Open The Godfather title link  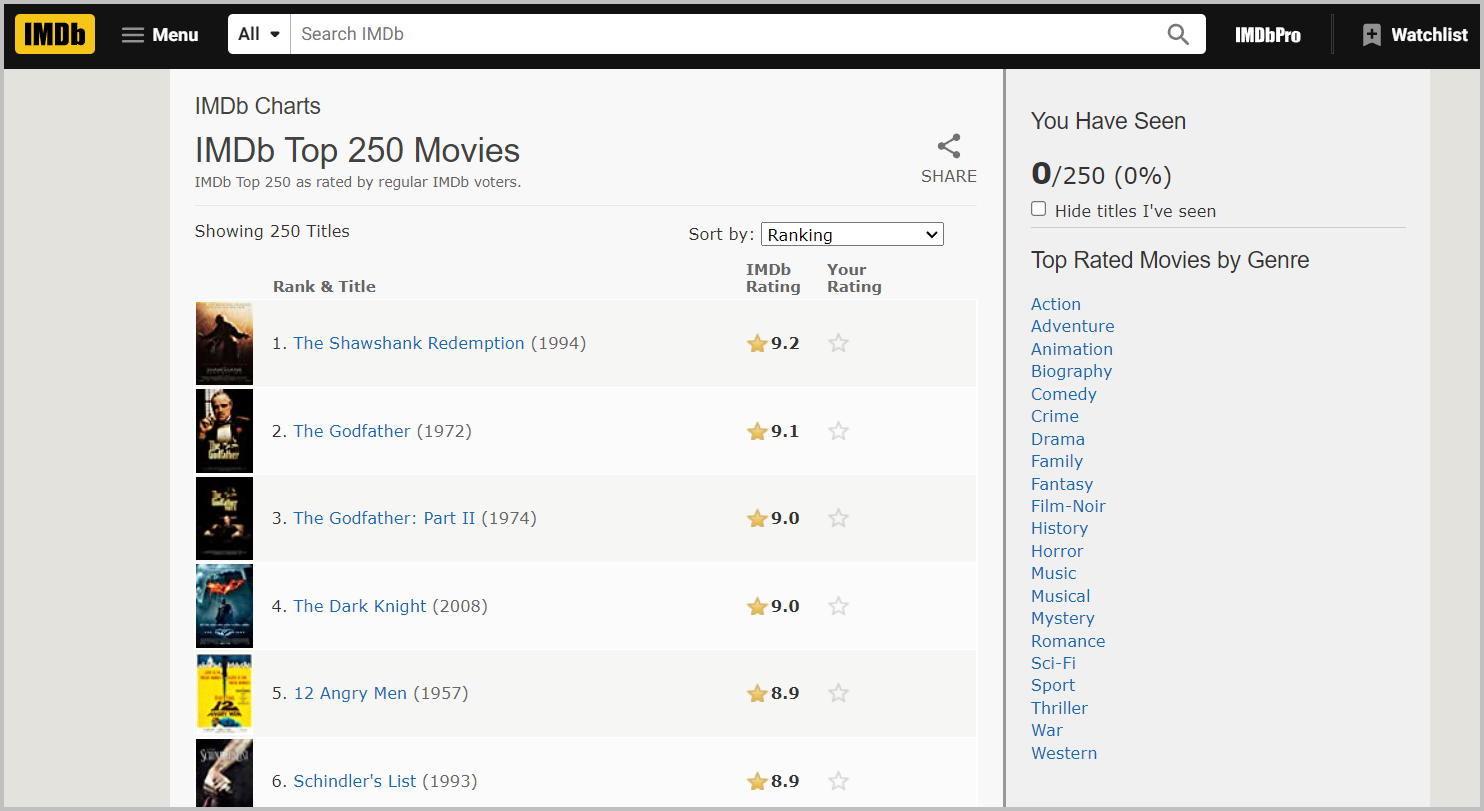coord(352,431)
